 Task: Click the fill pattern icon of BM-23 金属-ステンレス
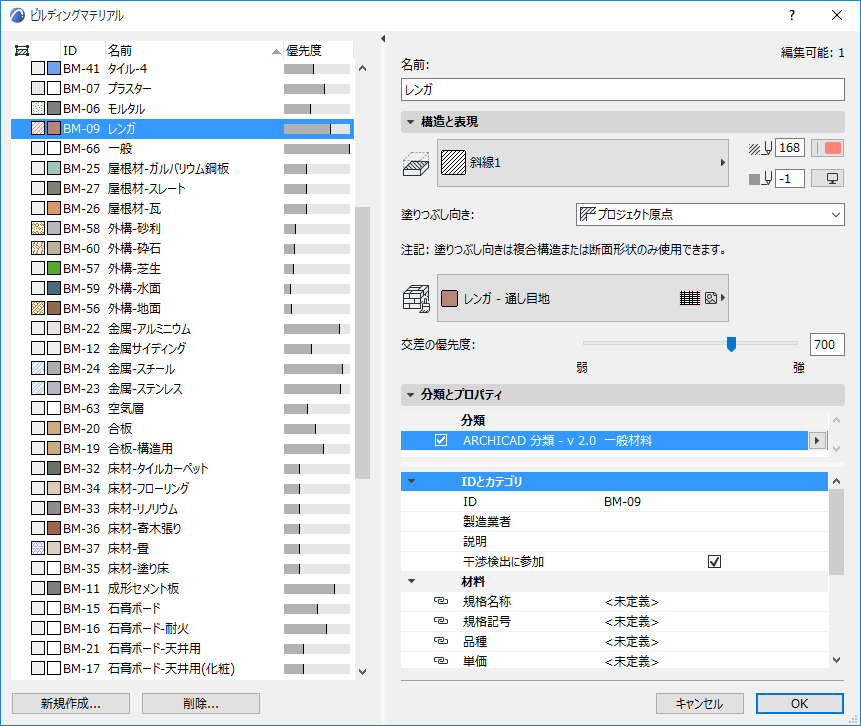tap(38, 388)
